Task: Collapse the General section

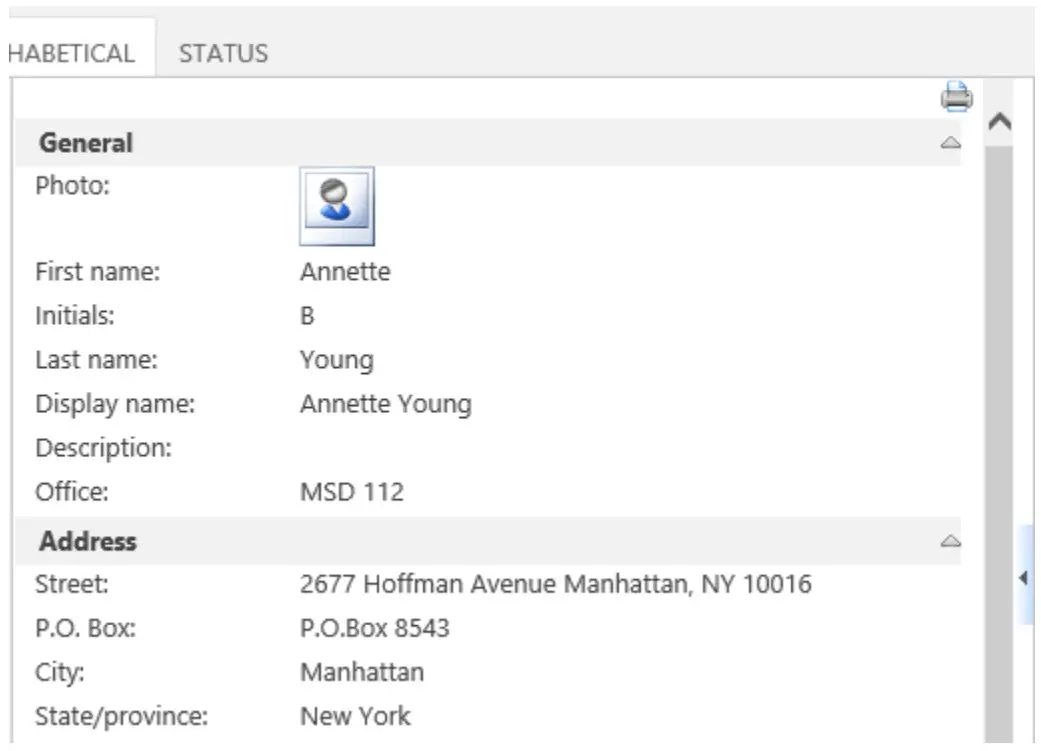Action: [x=951, y=142]
